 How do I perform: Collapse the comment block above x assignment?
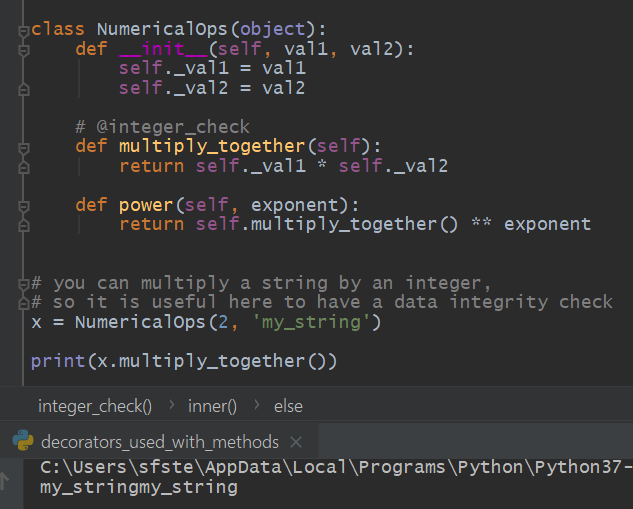[x=24, y=283]
